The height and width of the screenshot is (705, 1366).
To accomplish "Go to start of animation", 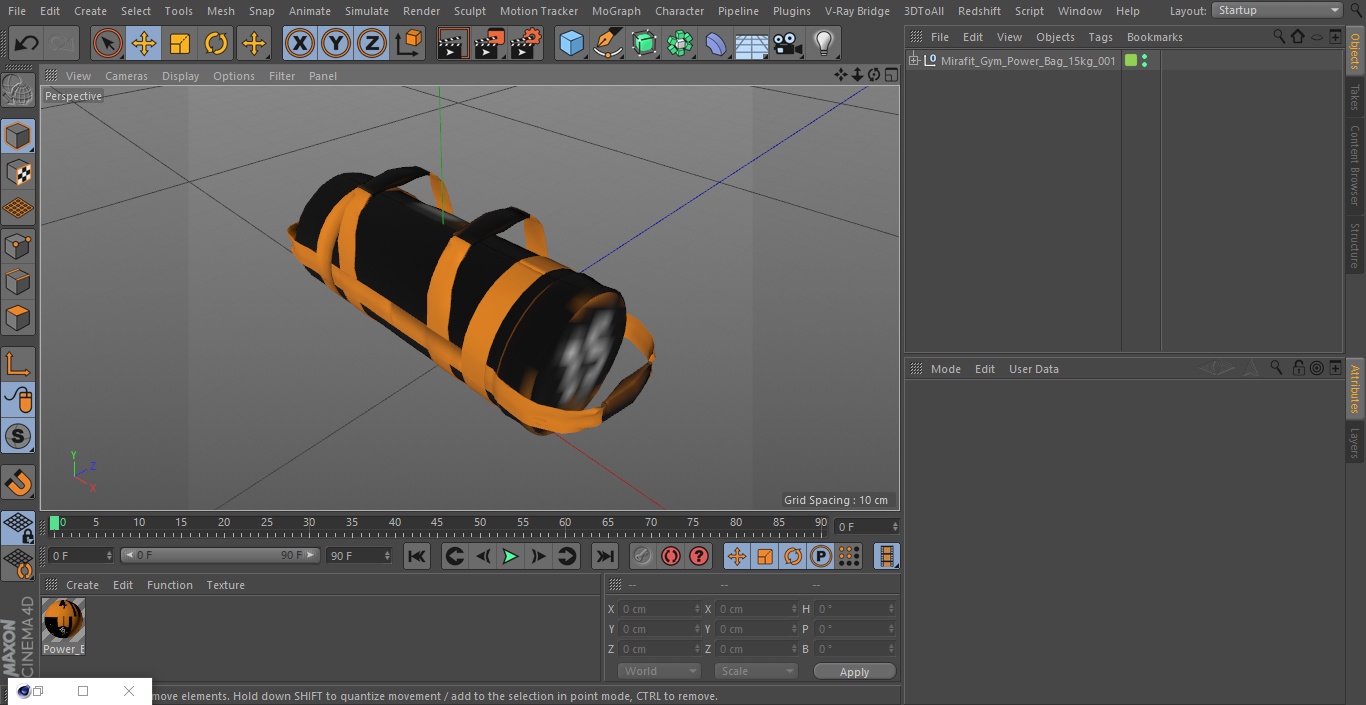I will pos(417,556).
